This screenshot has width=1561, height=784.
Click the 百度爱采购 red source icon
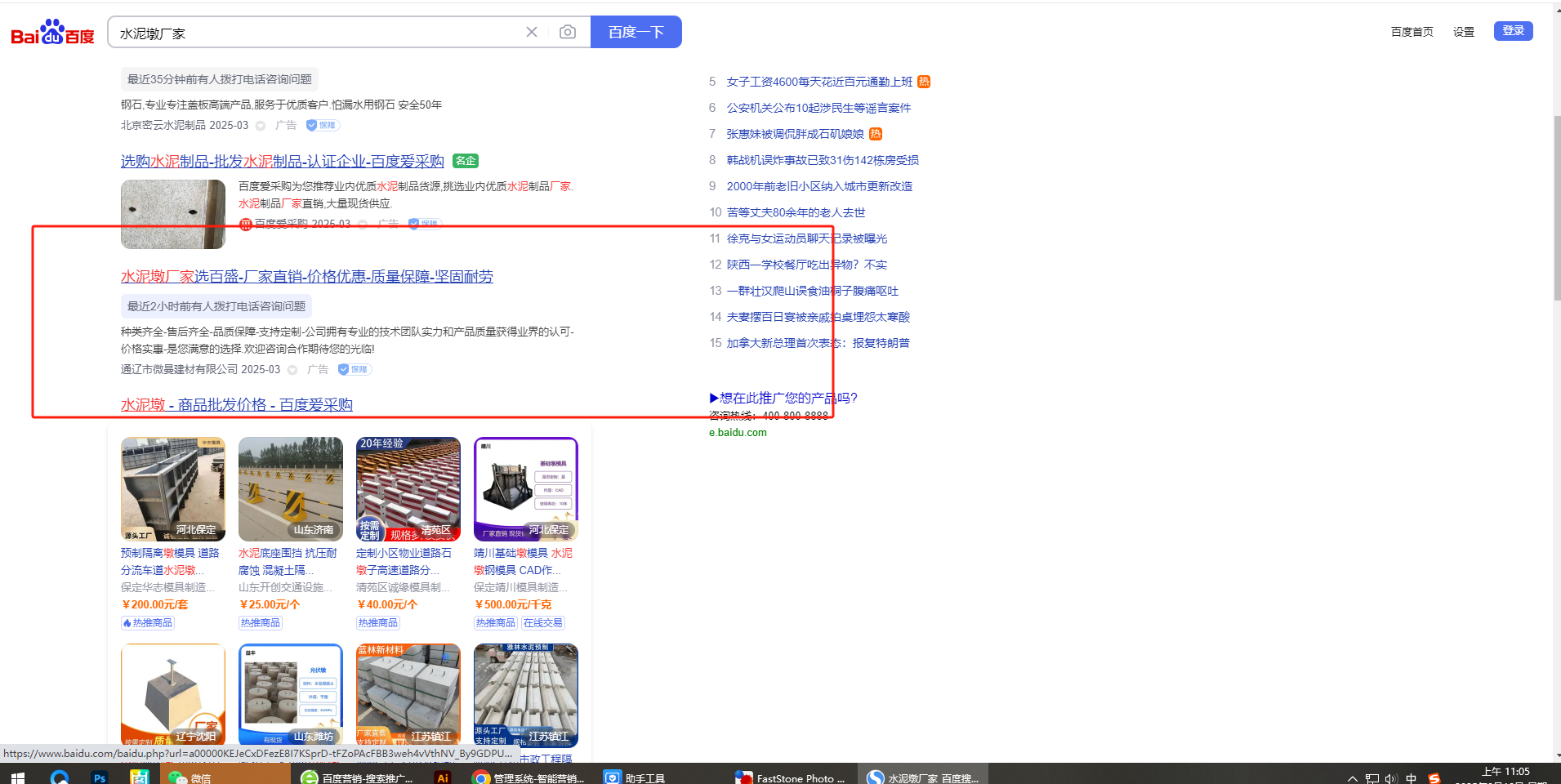click(x=245, y=224)
